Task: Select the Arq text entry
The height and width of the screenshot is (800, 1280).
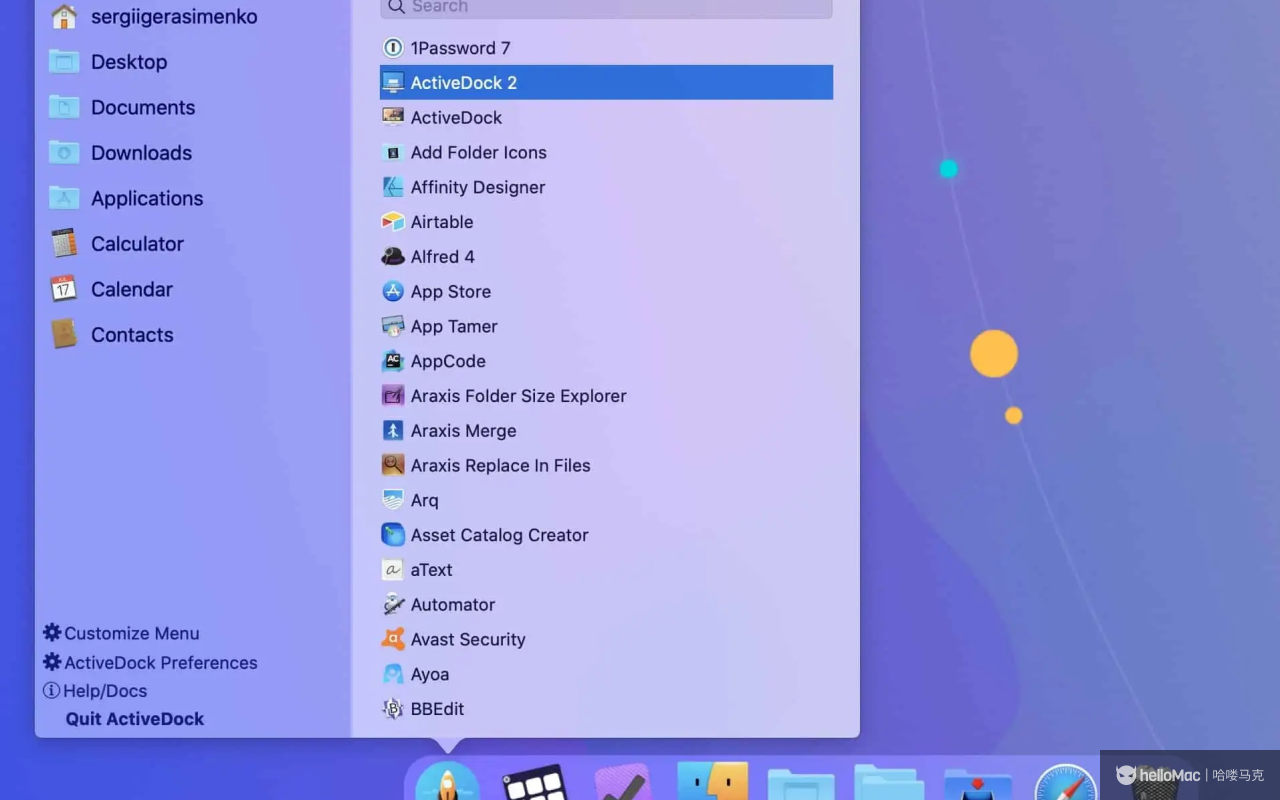Action: (x=425, y=500)
